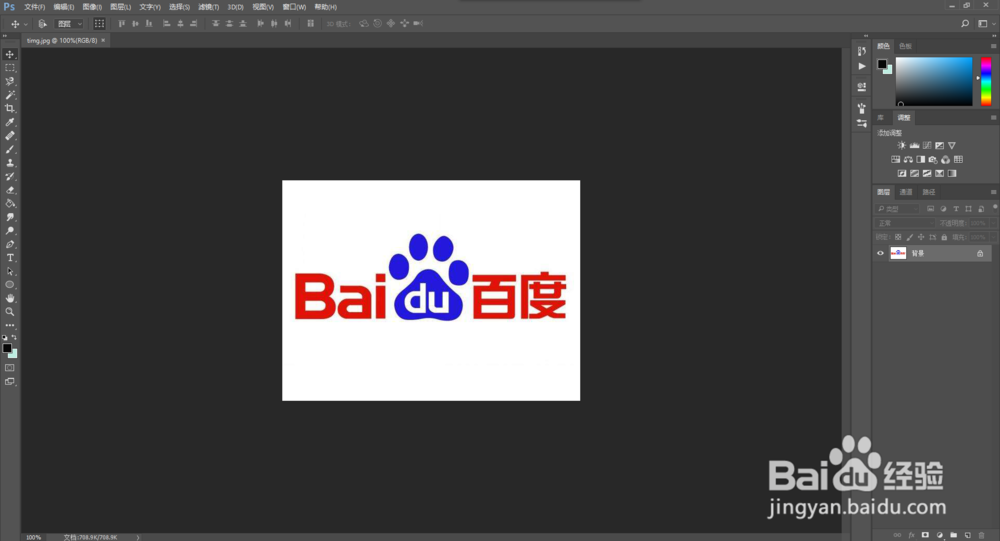Select the Eyedropper tool

pyautogui.click(x=10, y=122)
